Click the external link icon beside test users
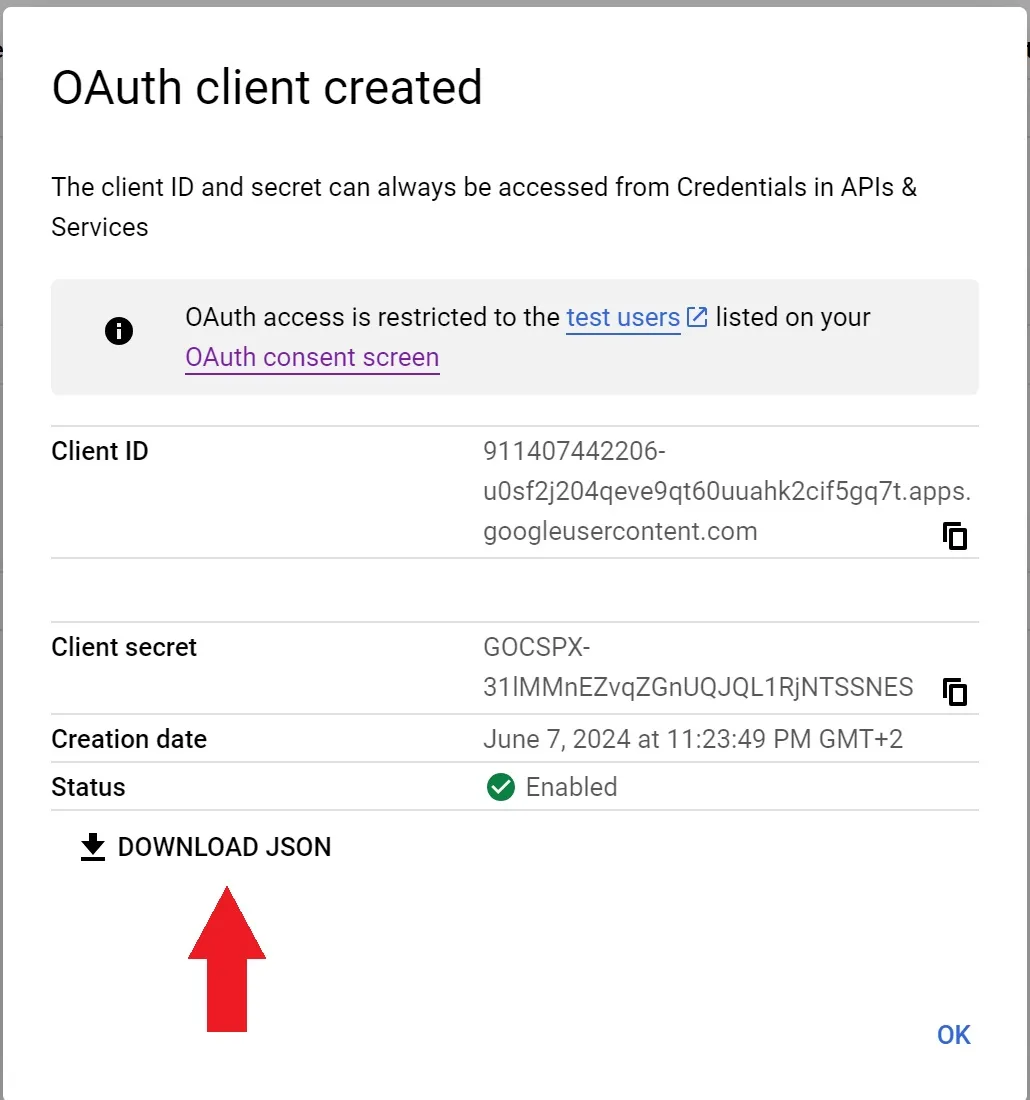The width and height of the screenshot is (1030, 1100). click(697, 318)
